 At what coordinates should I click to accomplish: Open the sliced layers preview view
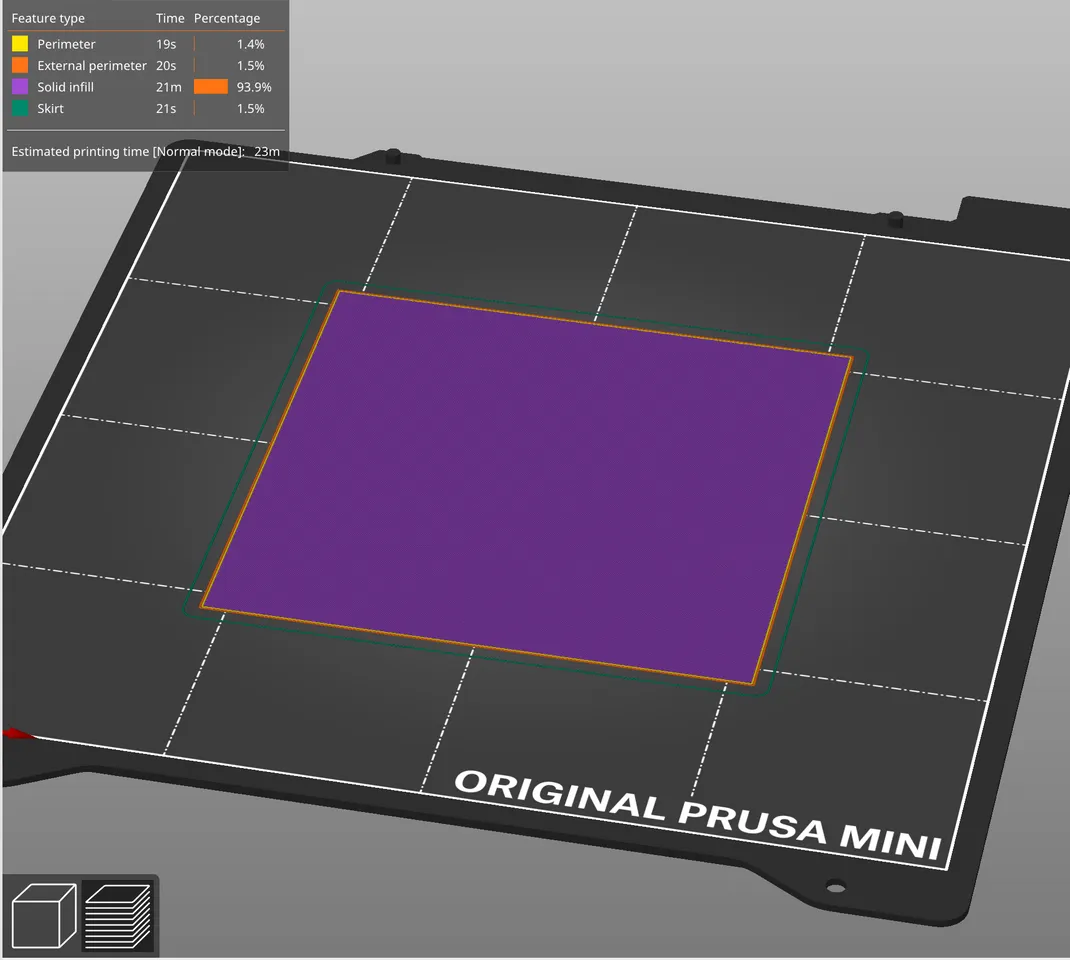click(x=117, y=915)
